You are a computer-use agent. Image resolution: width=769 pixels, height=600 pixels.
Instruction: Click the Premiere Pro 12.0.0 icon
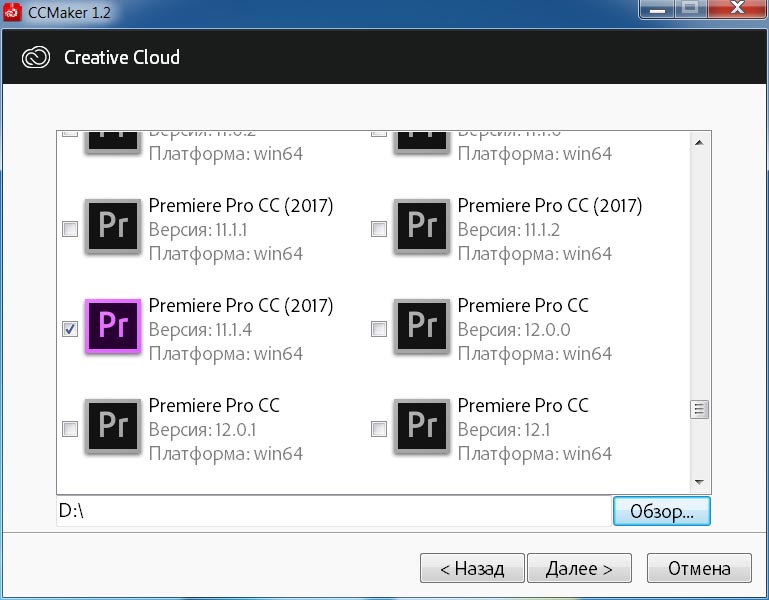tap(422, 326)
